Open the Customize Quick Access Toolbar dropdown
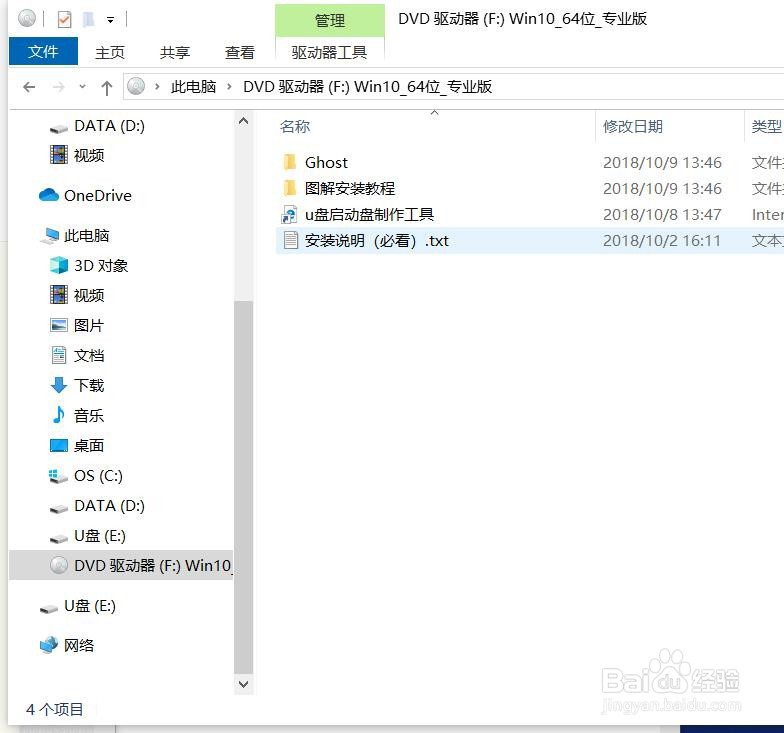784x733 pixels. [x=110, y=20]
